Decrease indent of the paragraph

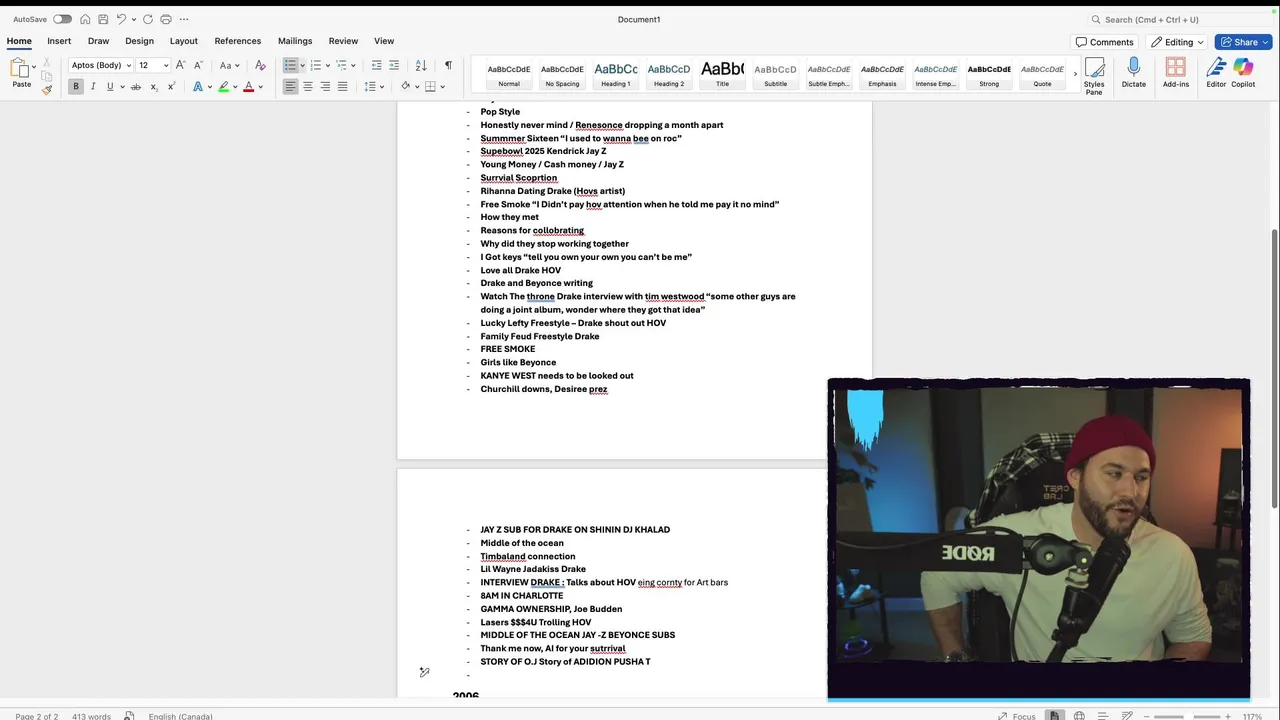click(376, 65)
